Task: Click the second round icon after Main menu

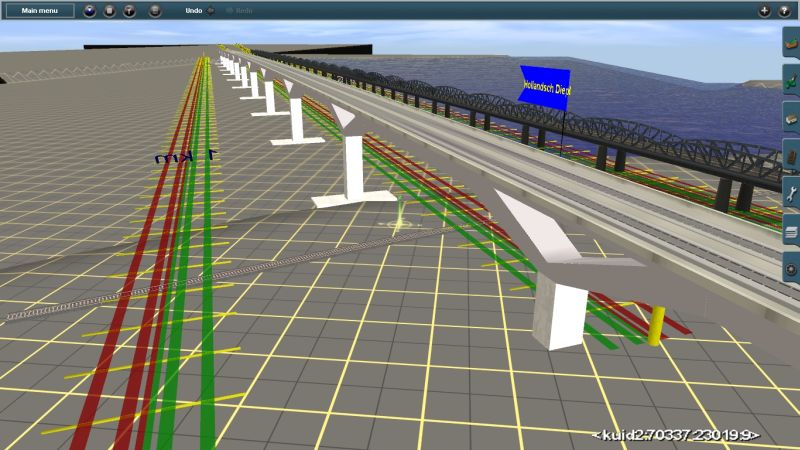Action: coord(110,11)
